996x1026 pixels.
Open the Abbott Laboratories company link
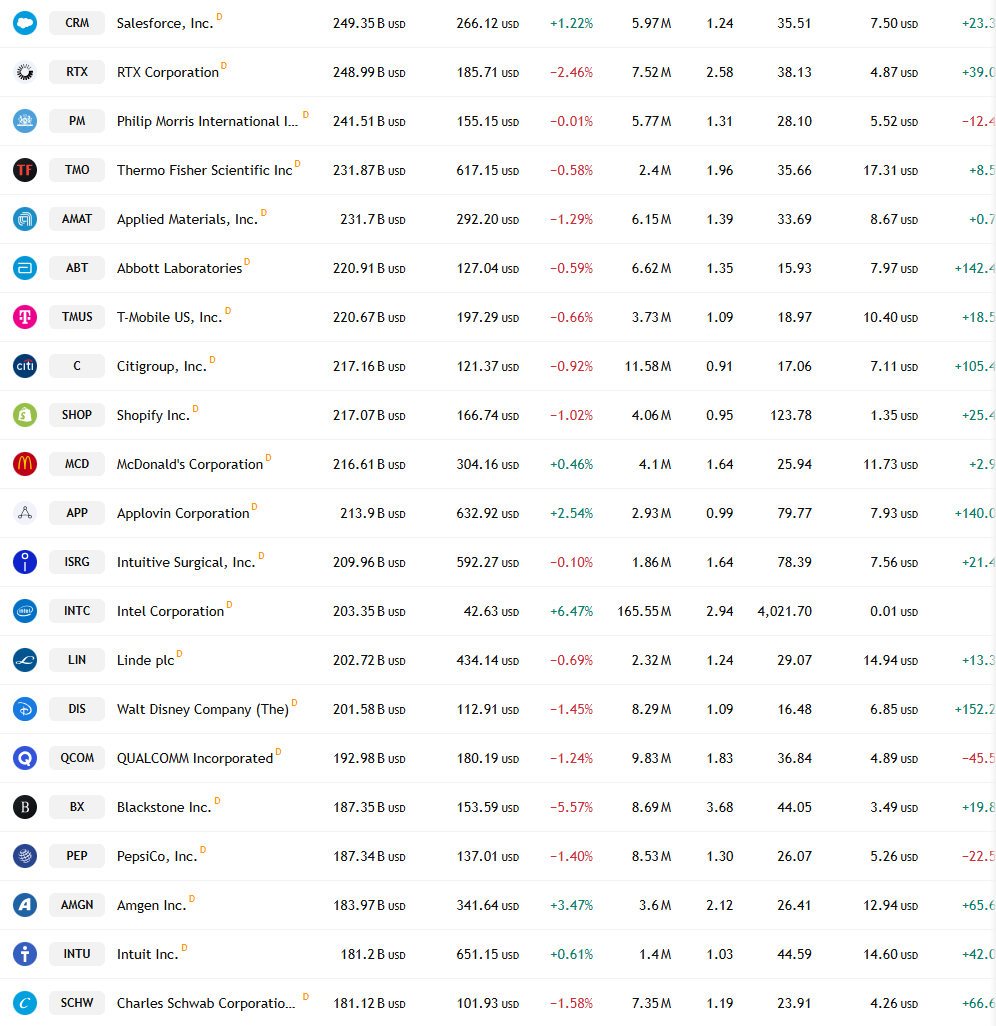tap(179, 268)
